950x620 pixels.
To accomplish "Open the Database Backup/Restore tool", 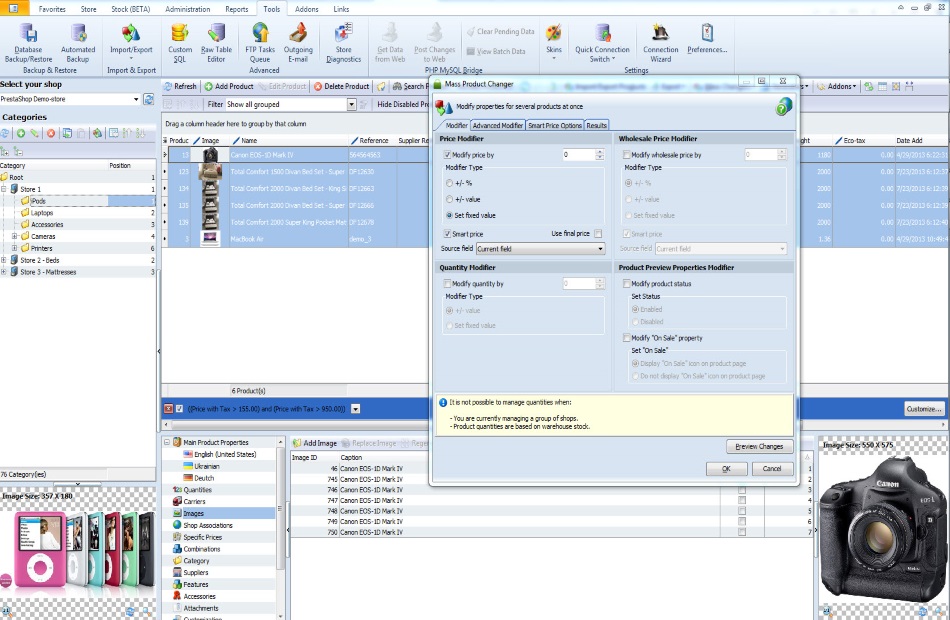I will pos(28,42).
